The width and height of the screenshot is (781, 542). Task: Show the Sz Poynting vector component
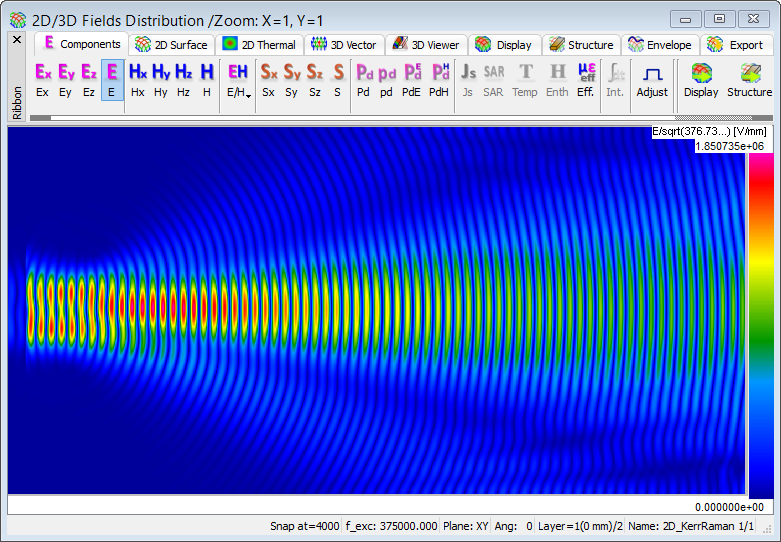coord(314,79)
